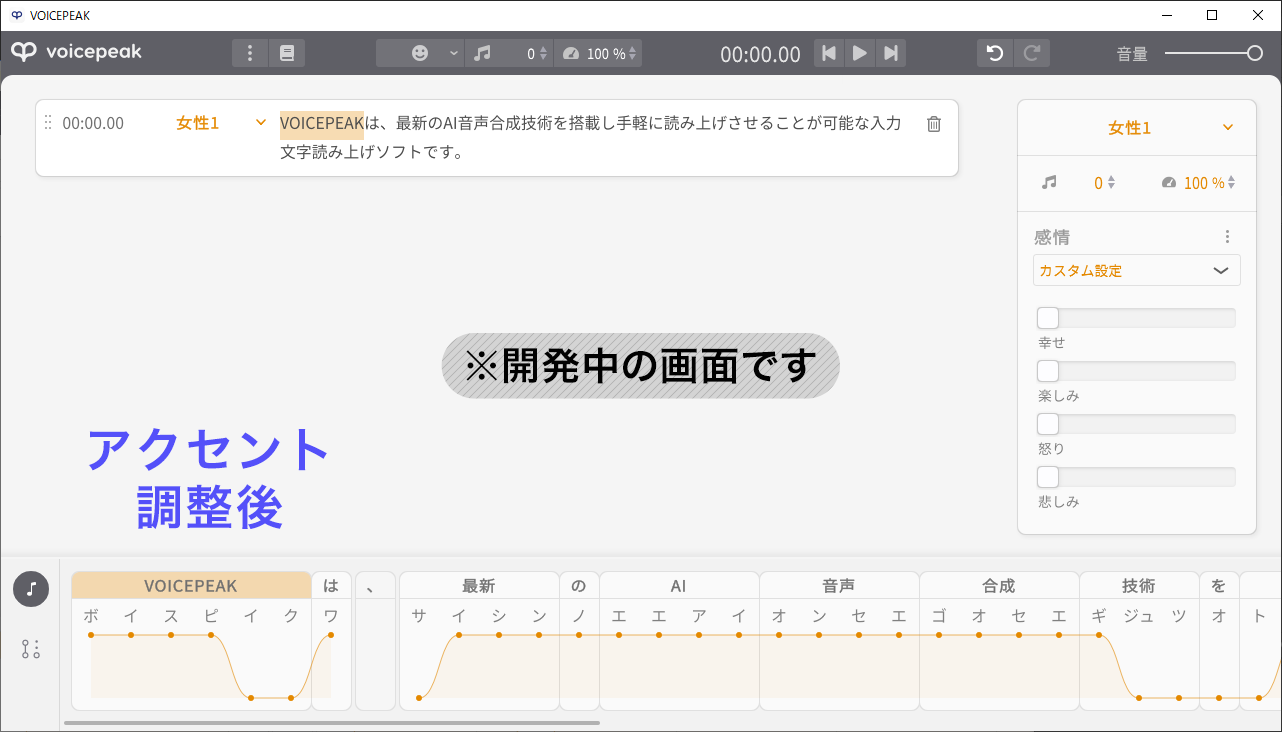Screen dimensions: 1282x732
Task: Click the accent editor horizontal scrollbar
Action: click(332, 722)
